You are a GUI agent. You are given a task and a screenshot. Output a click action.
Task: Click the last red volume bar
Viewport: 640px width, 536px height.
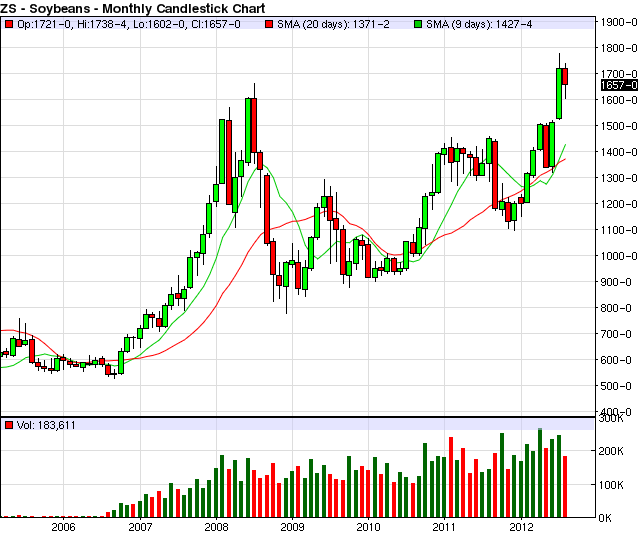(565, 487)
